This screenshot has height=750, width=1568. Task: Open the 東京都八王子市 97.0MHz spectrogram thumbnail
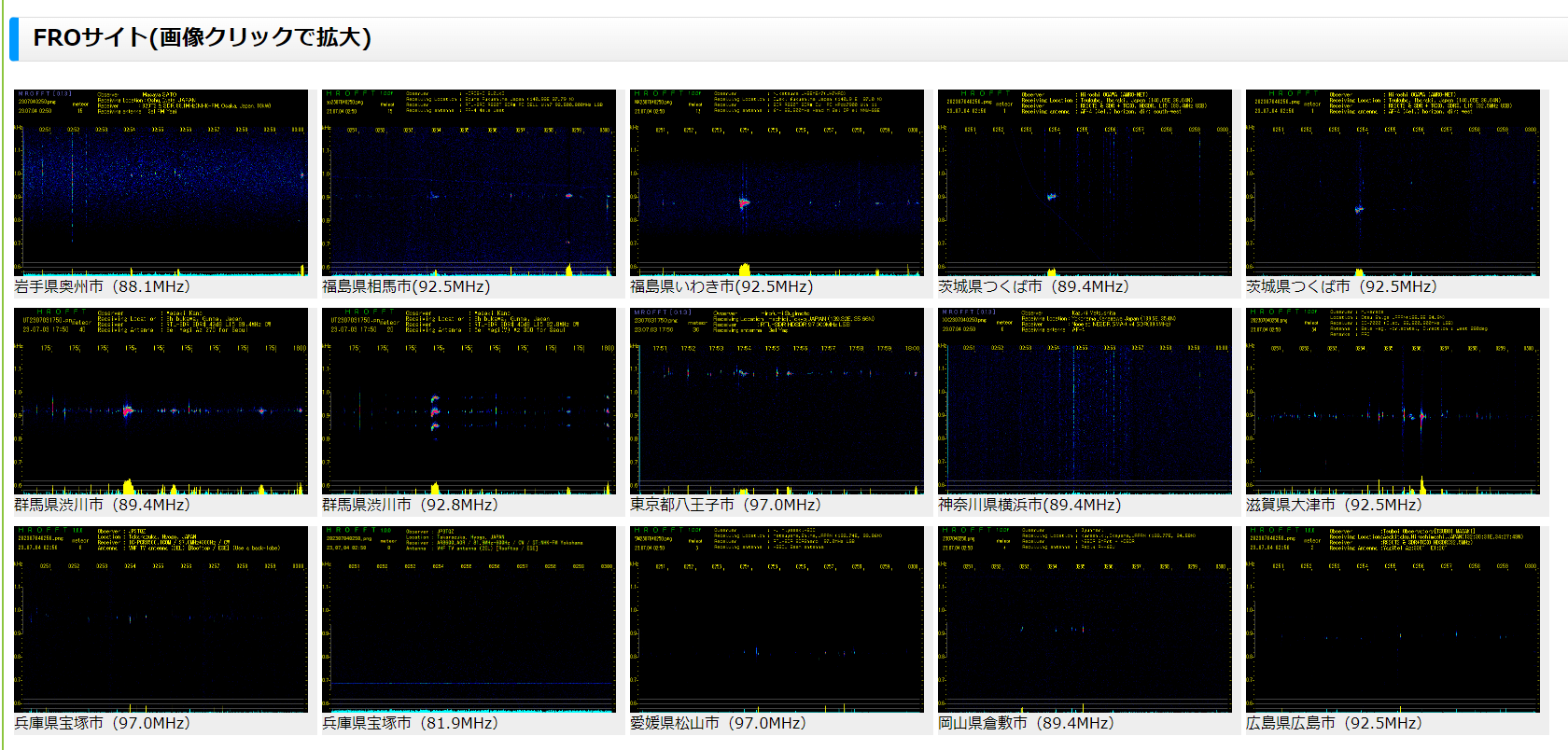tap(777, 401)
